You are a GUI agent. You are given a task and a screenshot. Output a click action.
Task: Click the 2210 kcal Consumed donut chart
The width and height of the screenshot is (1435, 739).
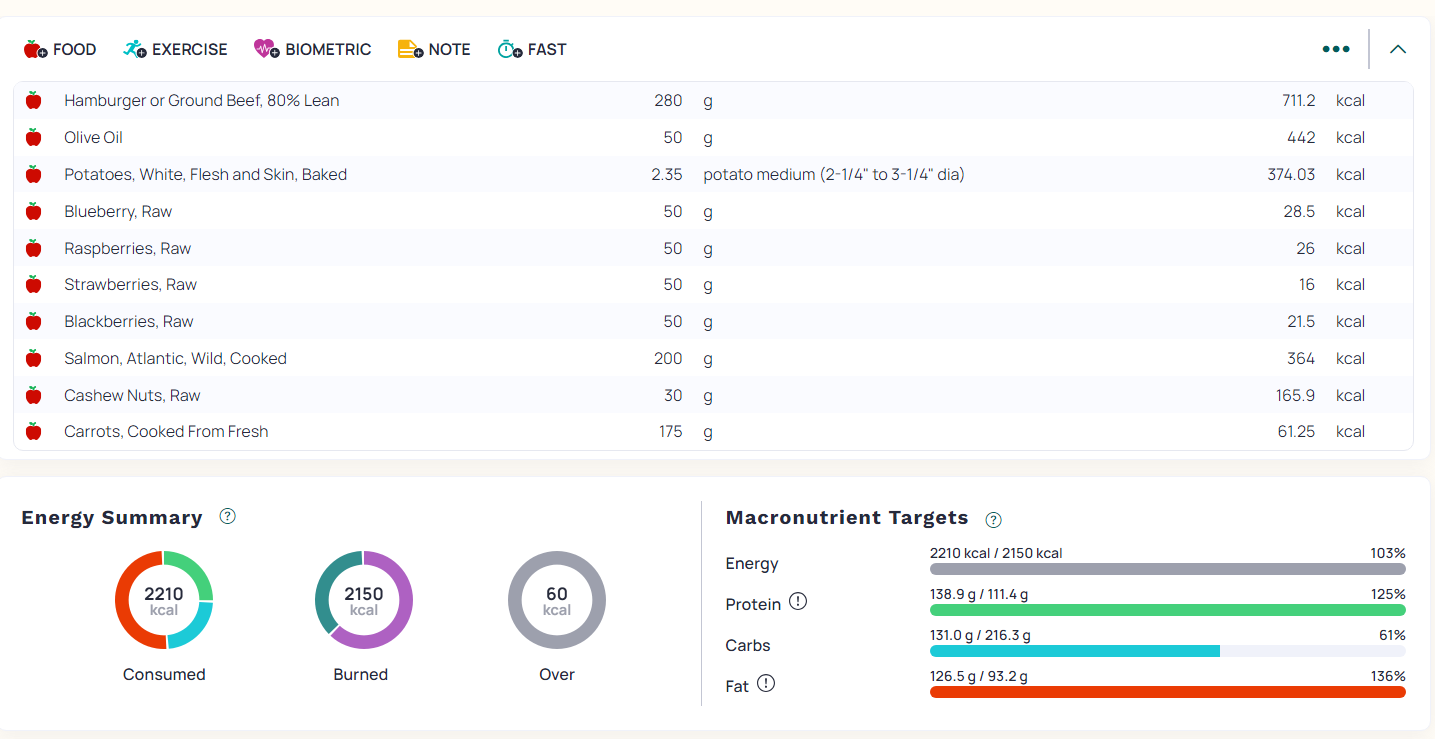[164, 600]
